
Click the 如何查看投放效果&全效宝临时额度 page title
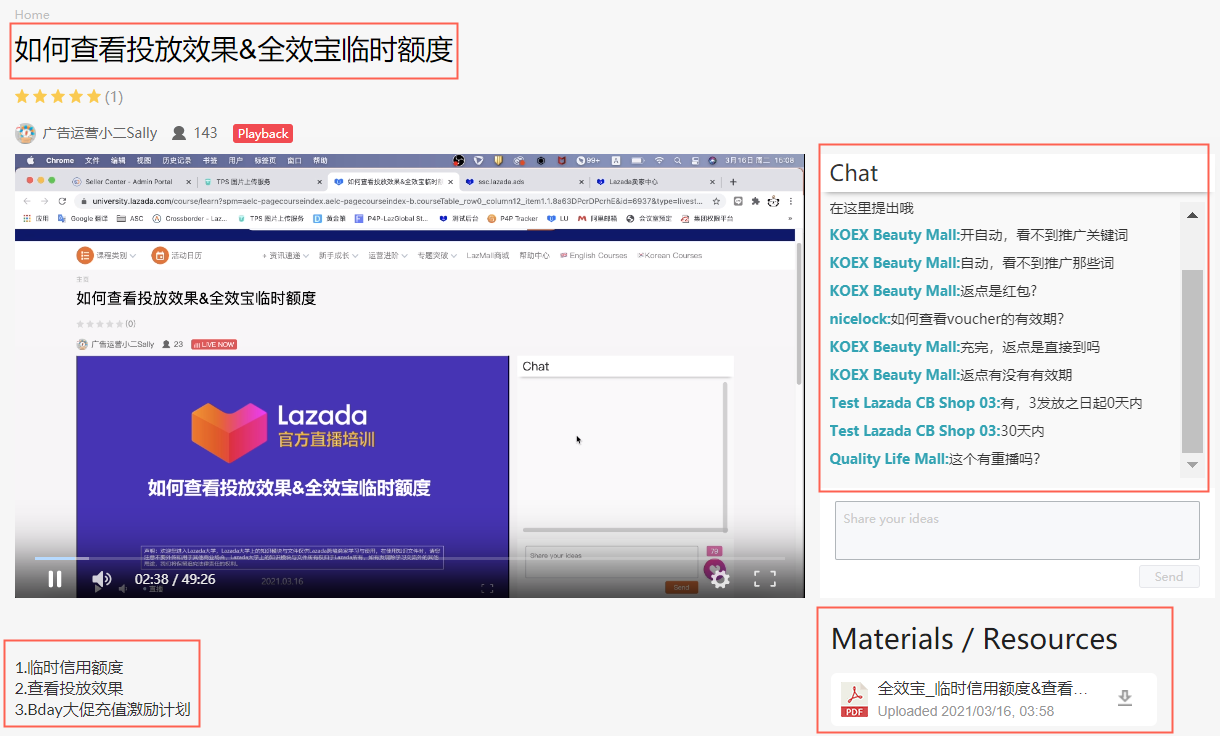point(234,50)
